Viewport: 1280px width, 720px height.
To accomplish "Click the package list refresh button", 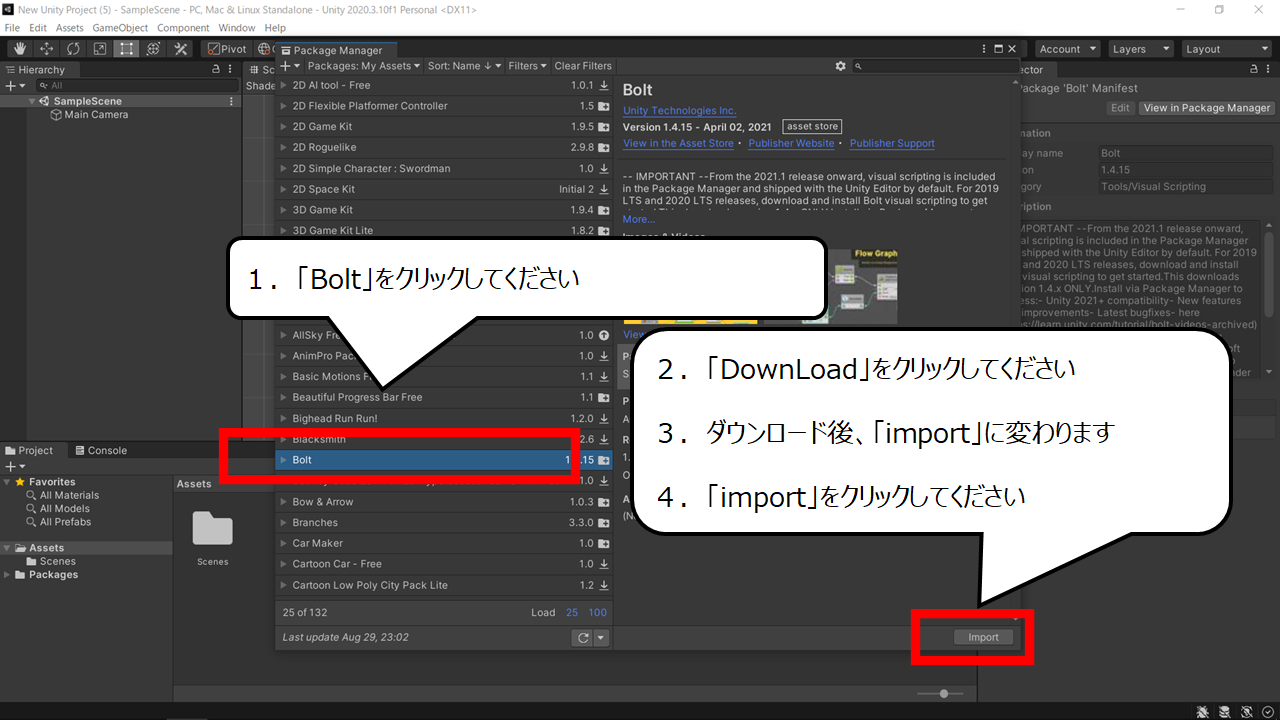I will coord(582,637).
